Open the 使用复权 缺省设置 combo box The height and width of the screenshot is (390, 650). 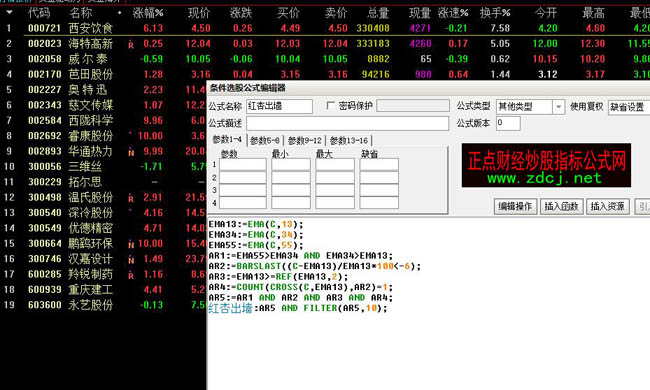click(x=628, y=107)
